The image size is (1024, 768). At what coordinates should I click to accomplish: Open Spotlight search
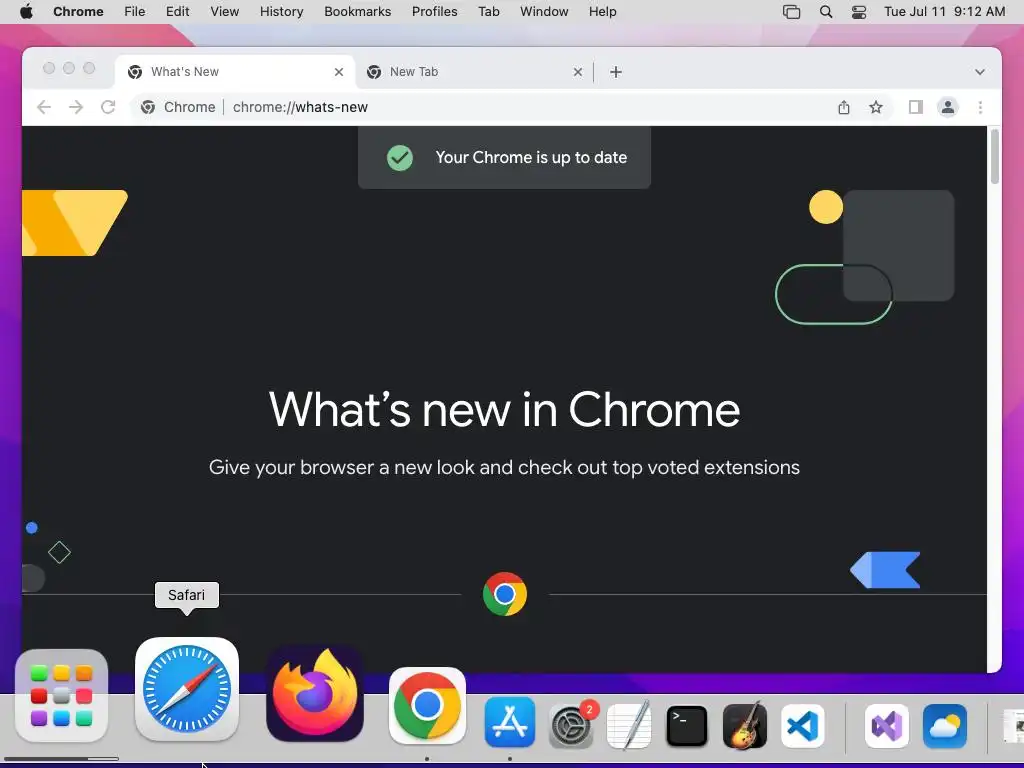coord(825,12)
